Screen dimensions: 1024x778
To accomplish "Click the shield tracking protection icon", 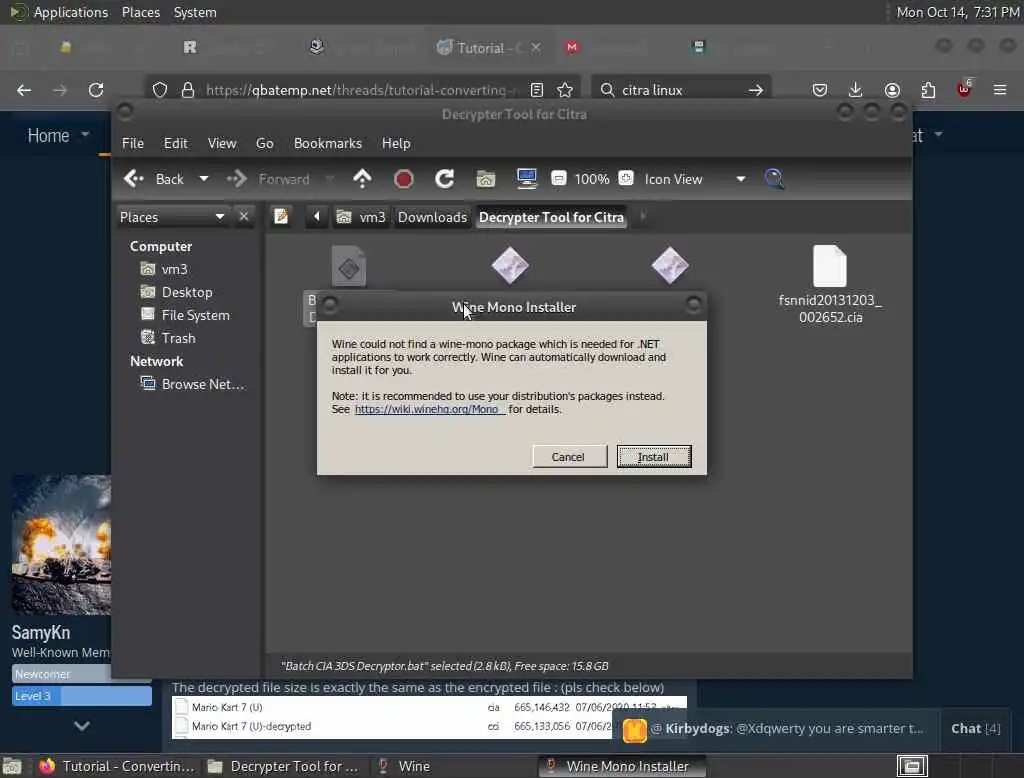I will click(x=160, y=90).
